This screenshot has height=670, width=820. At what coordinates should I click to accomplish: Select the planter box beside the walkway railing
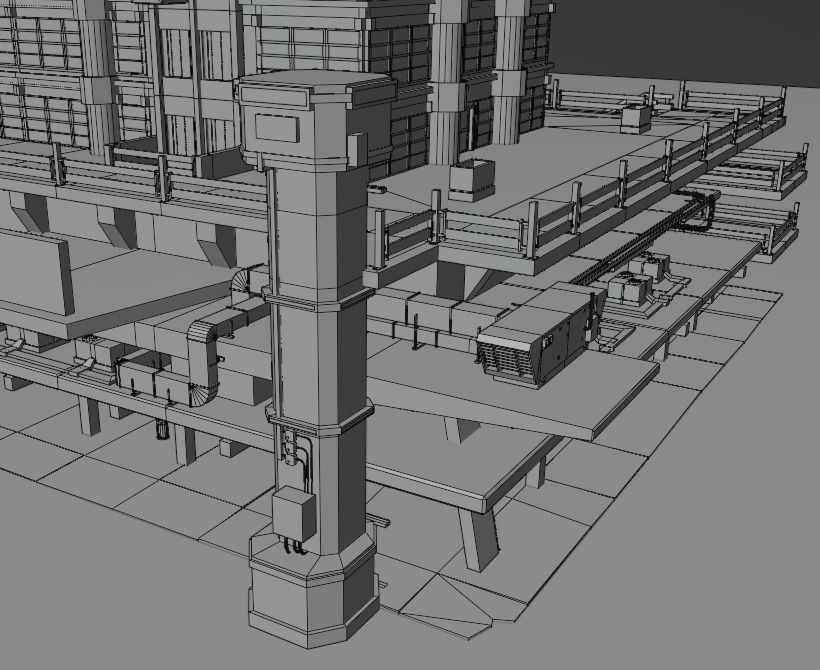point(472,180)
